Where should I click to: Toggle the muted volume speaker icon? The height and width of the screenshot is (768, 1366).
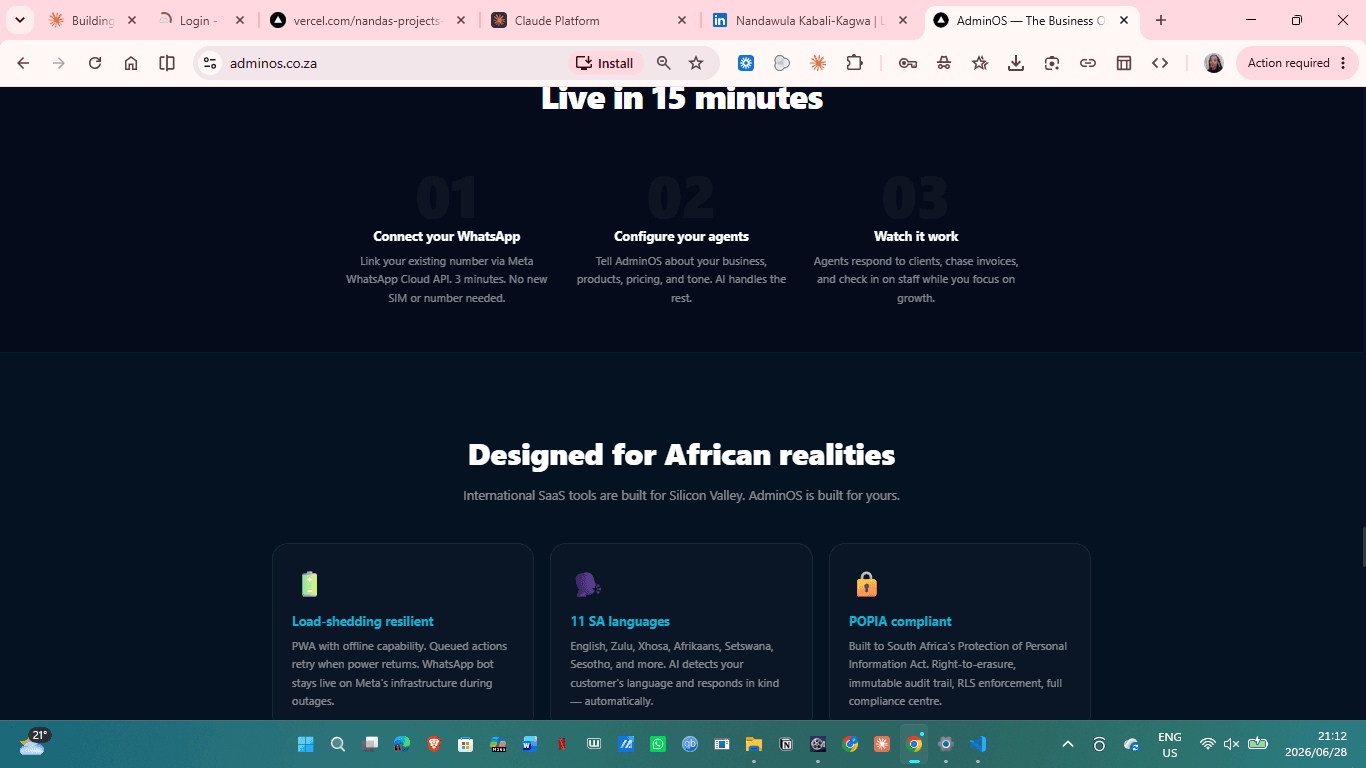point(1232,744)
